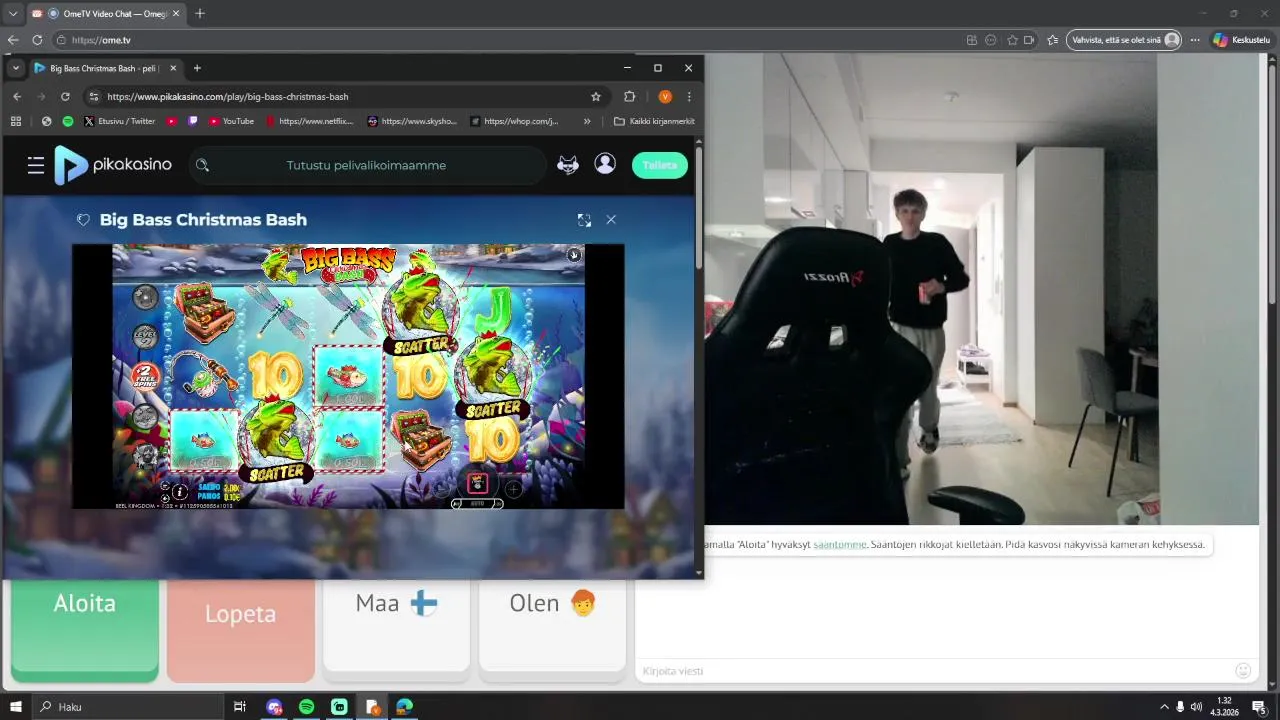Image resolution: width=1280 pixels, height=720 pixels.
Task: Open the Etusivu / Twitter bookmark
Action: click(x=119, y=121)
